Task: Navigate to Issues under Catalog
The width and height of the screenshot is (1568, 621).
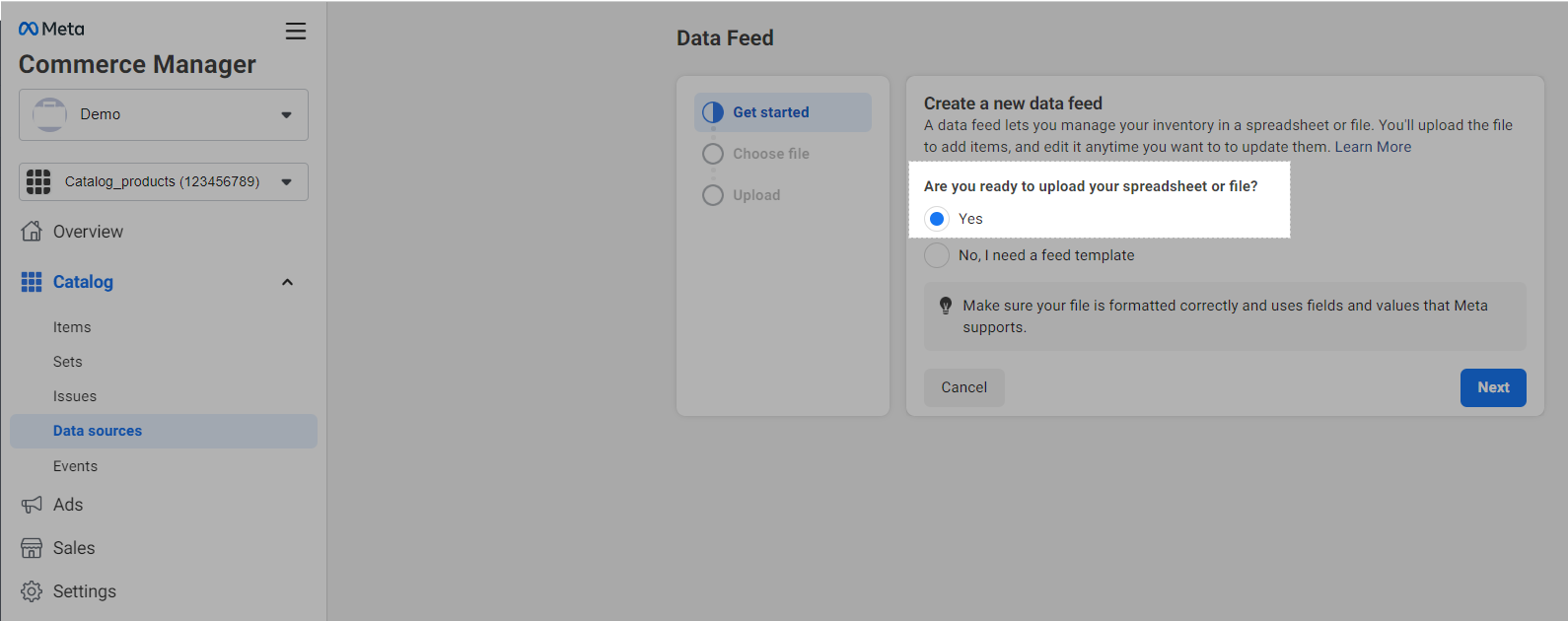Action: [x=75, y=396]
